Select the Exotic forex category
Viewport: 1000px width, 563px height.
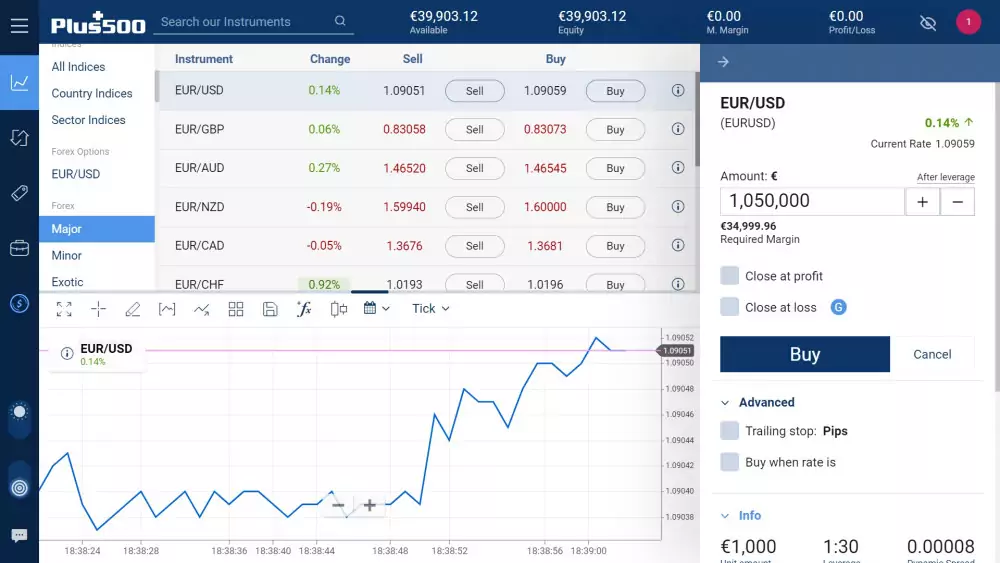pyautogui.click(x=68, y=282)
